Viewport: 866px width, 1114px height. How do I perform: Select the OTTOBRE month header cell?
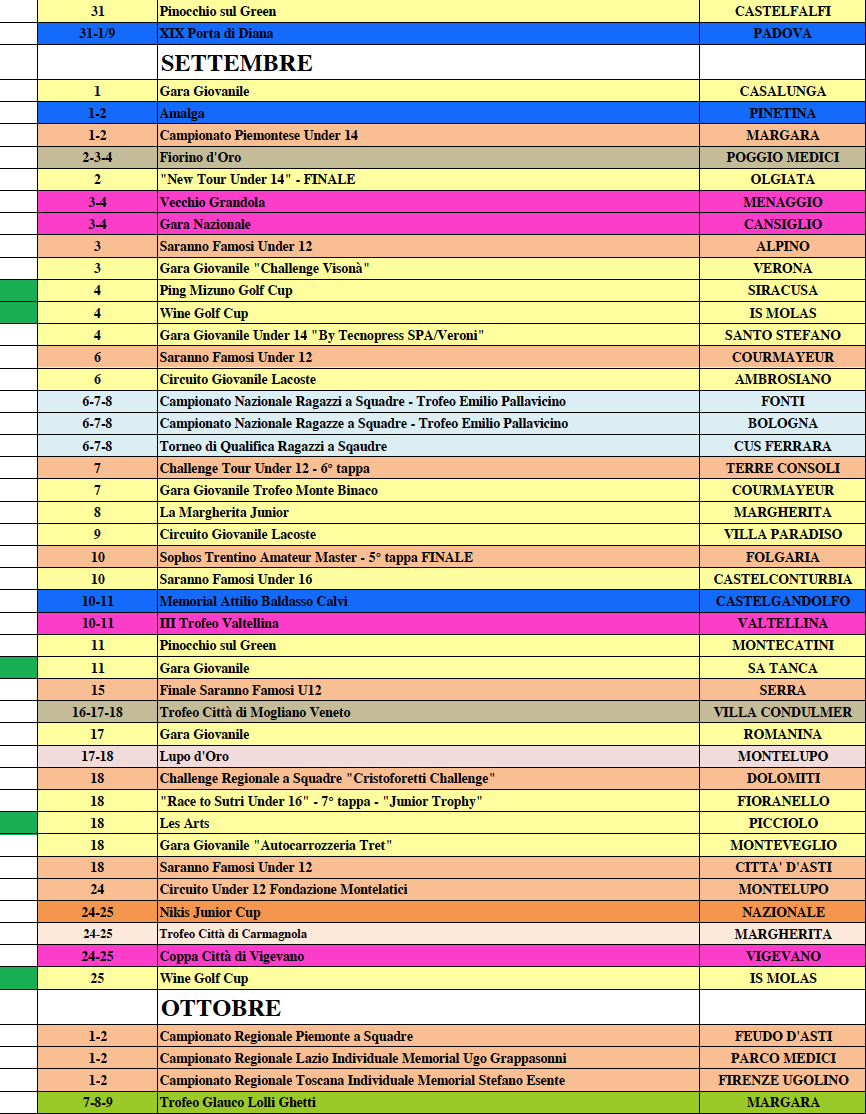(427, 1008)
